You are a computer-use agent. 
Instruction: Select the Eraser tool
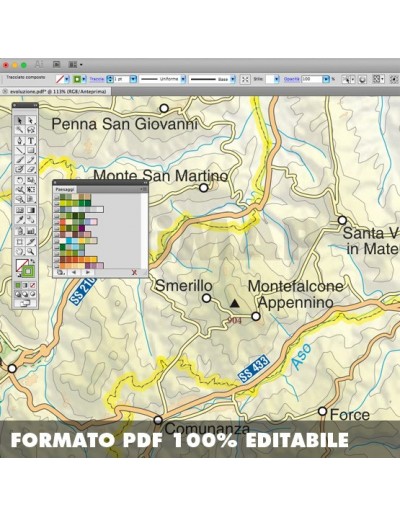pos(31,169)
